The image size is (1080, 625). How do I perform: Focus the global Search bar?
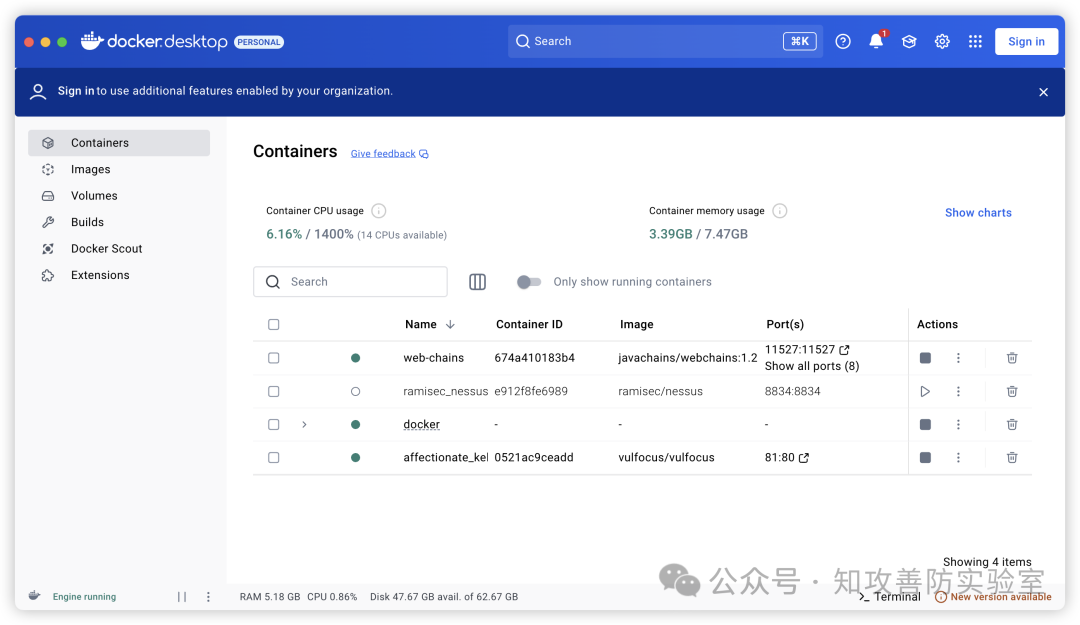point(665,41)
